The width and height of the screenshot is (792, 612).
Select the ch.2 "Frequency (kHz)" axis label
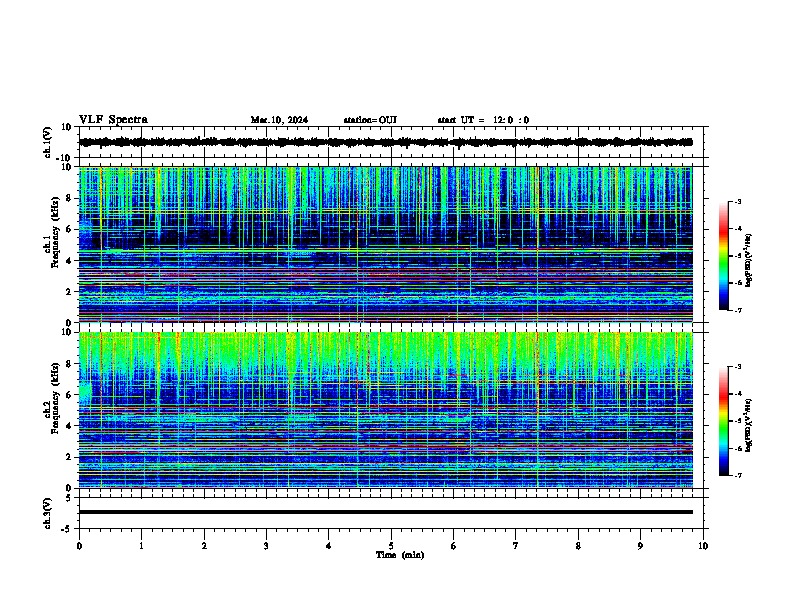pos(55,398)
